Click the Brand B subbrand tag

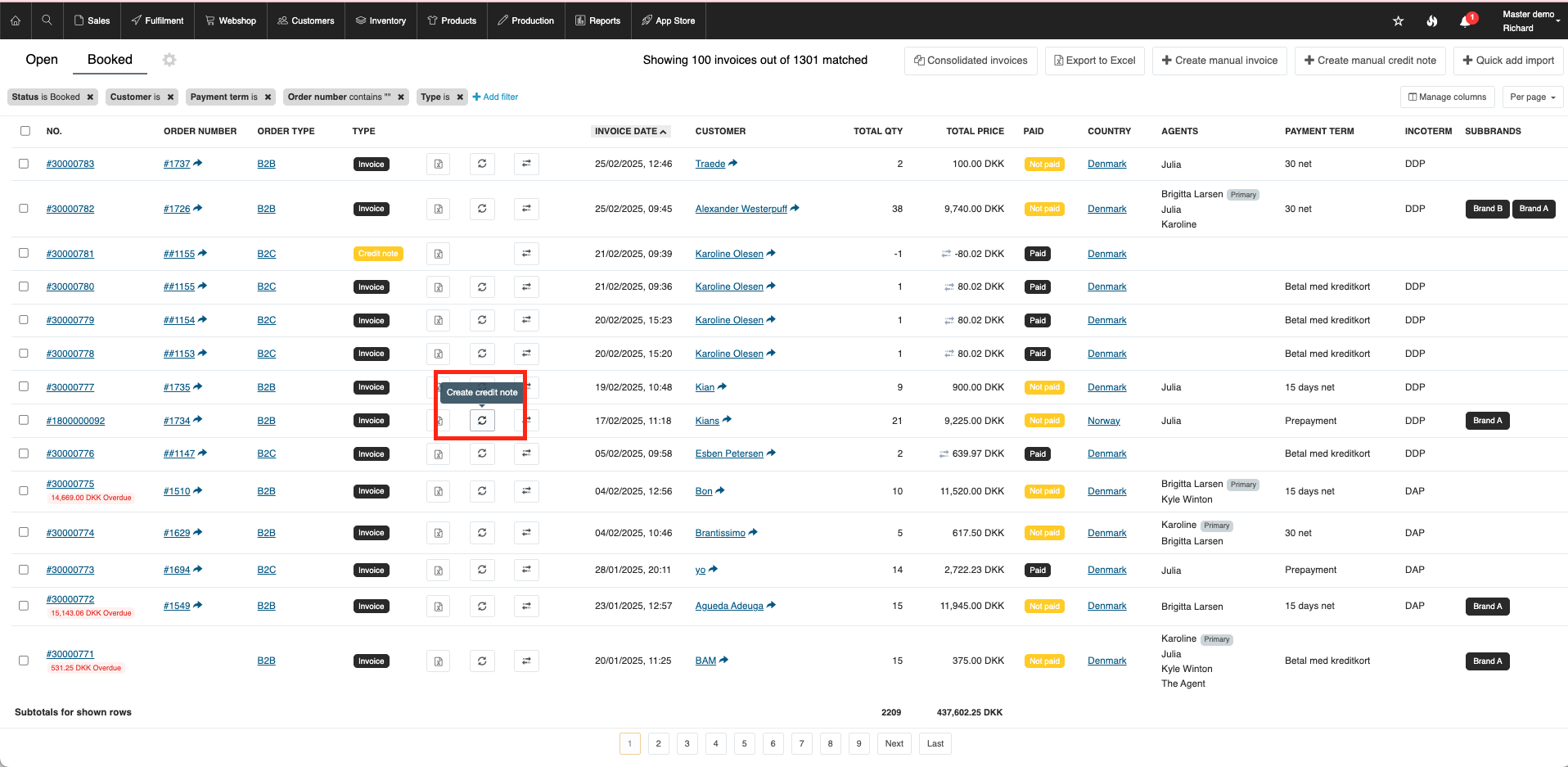click(x=1487, y=209)
